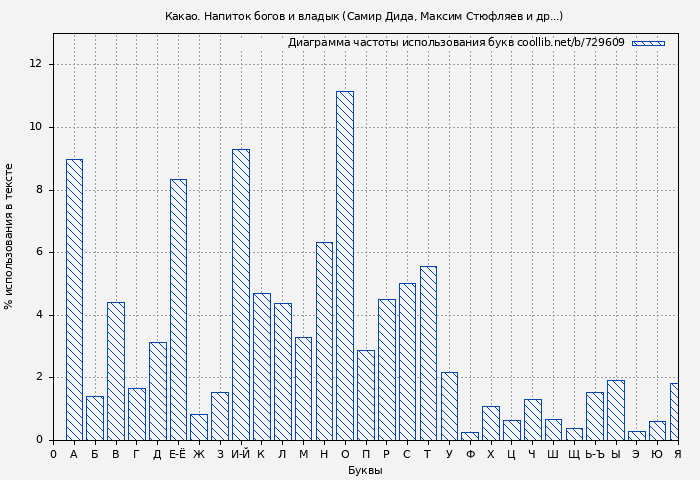Viewport: 700px width, 480px height.
Task: Click the bar for letter В
Action: (x=116, y=371)
